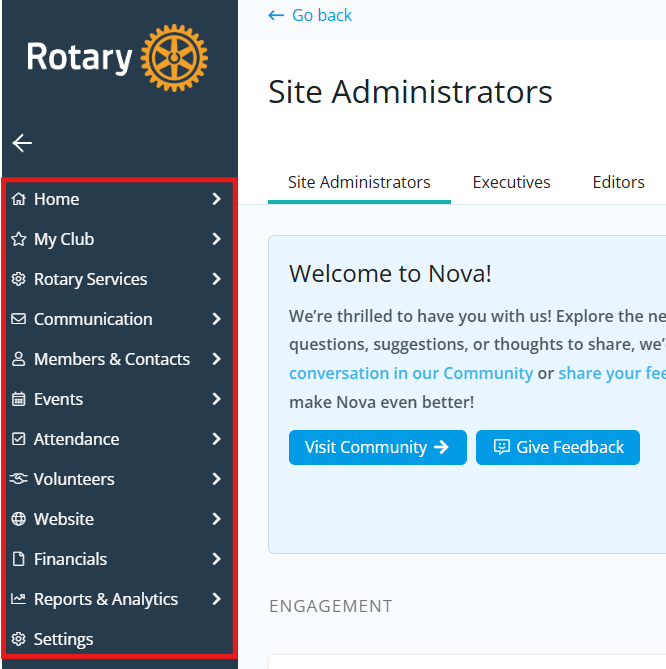Open the Home menu item
The width and height of the screenshot is (666, 669).
pos(119,199)
